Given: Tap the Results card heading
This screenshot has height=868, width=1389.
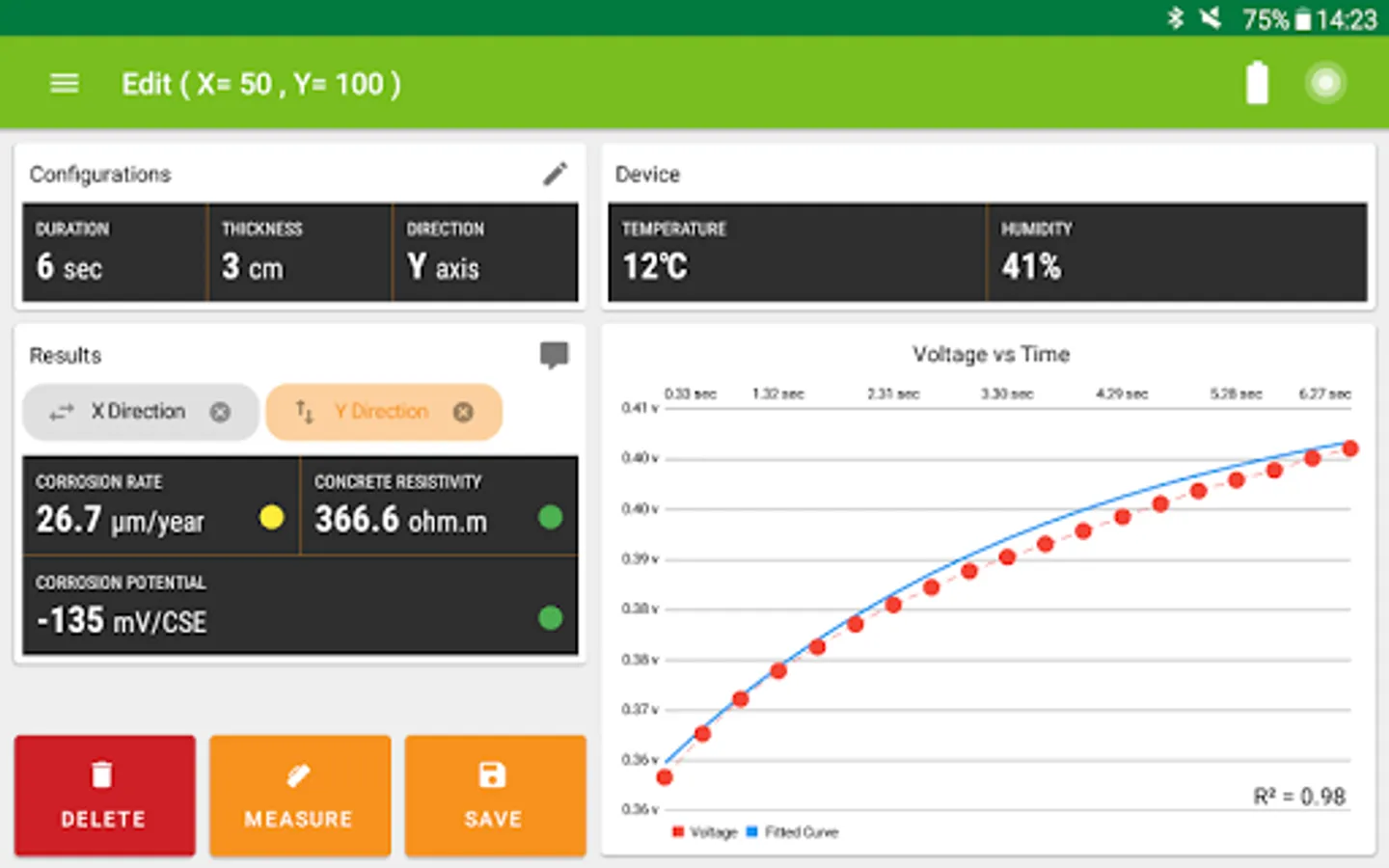Looking at the screenshot, I should [x=66, y=356].
